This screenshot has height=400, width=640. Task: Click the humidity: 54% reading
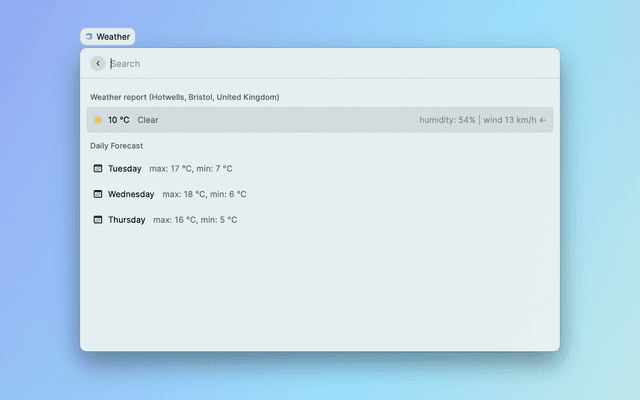click(447, 120)
